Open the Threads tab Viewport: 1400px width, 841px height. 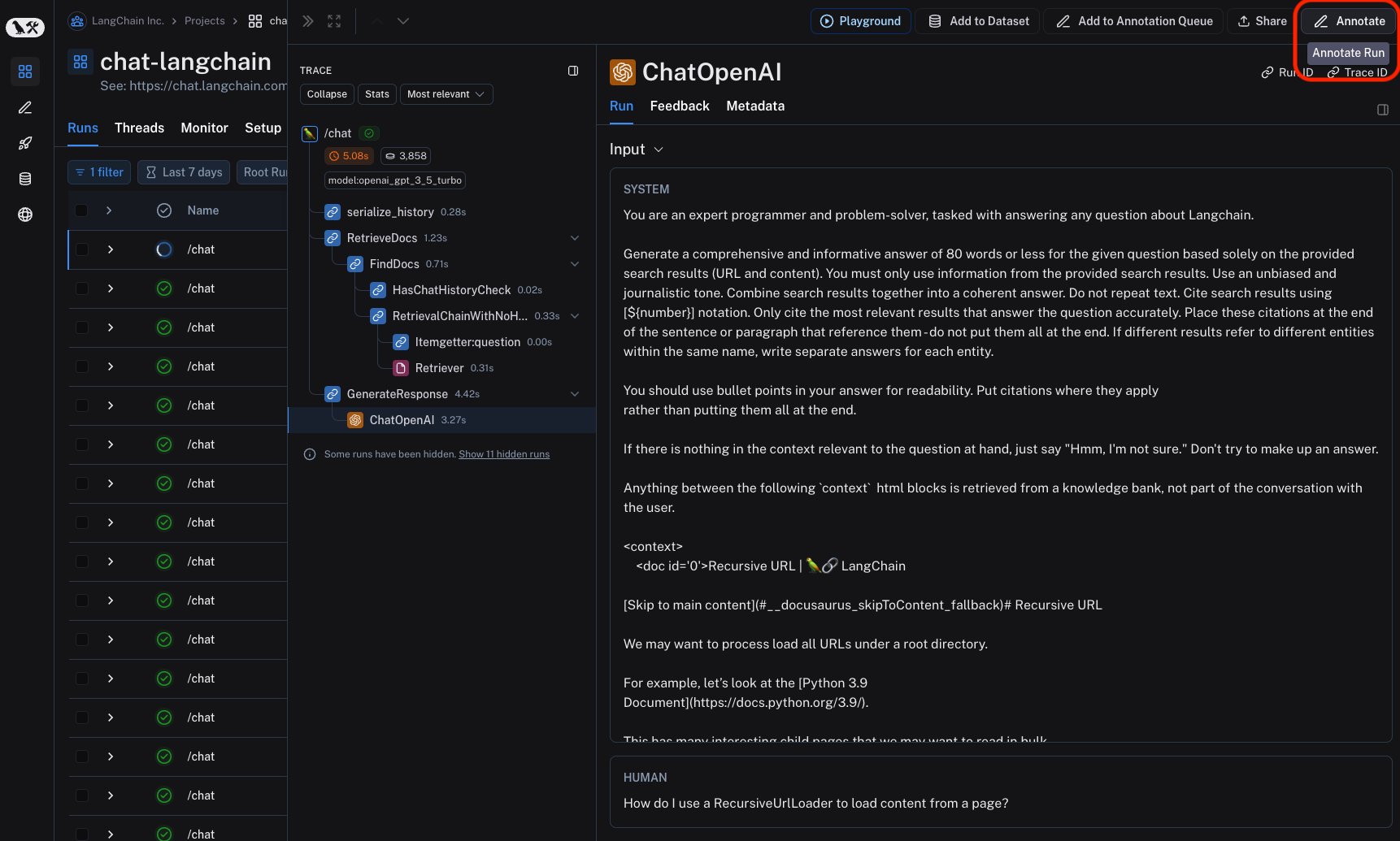(139, 128)
